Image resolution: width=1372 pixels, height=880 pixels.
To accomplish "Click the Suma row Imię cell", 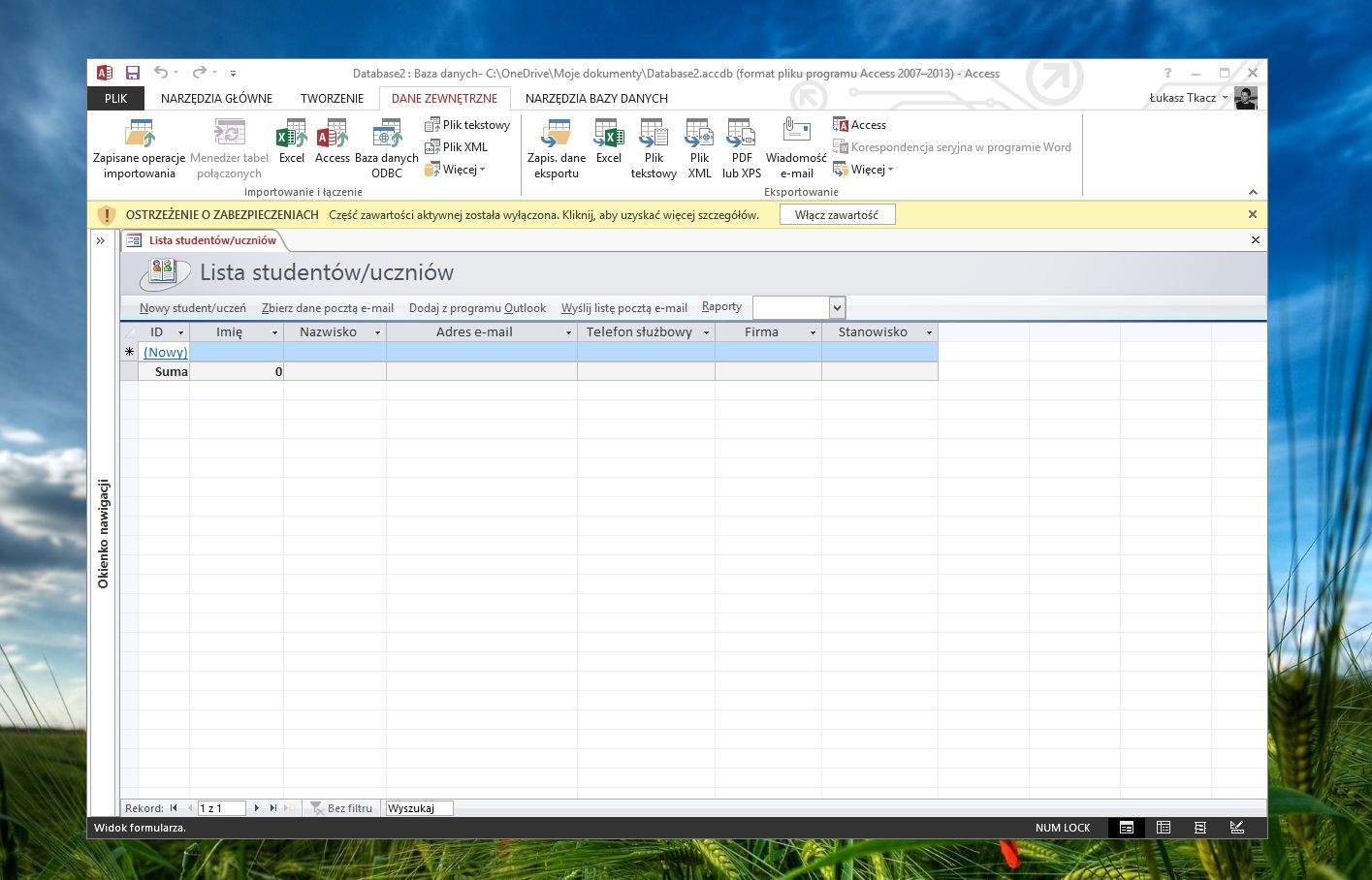I will 237,371.
